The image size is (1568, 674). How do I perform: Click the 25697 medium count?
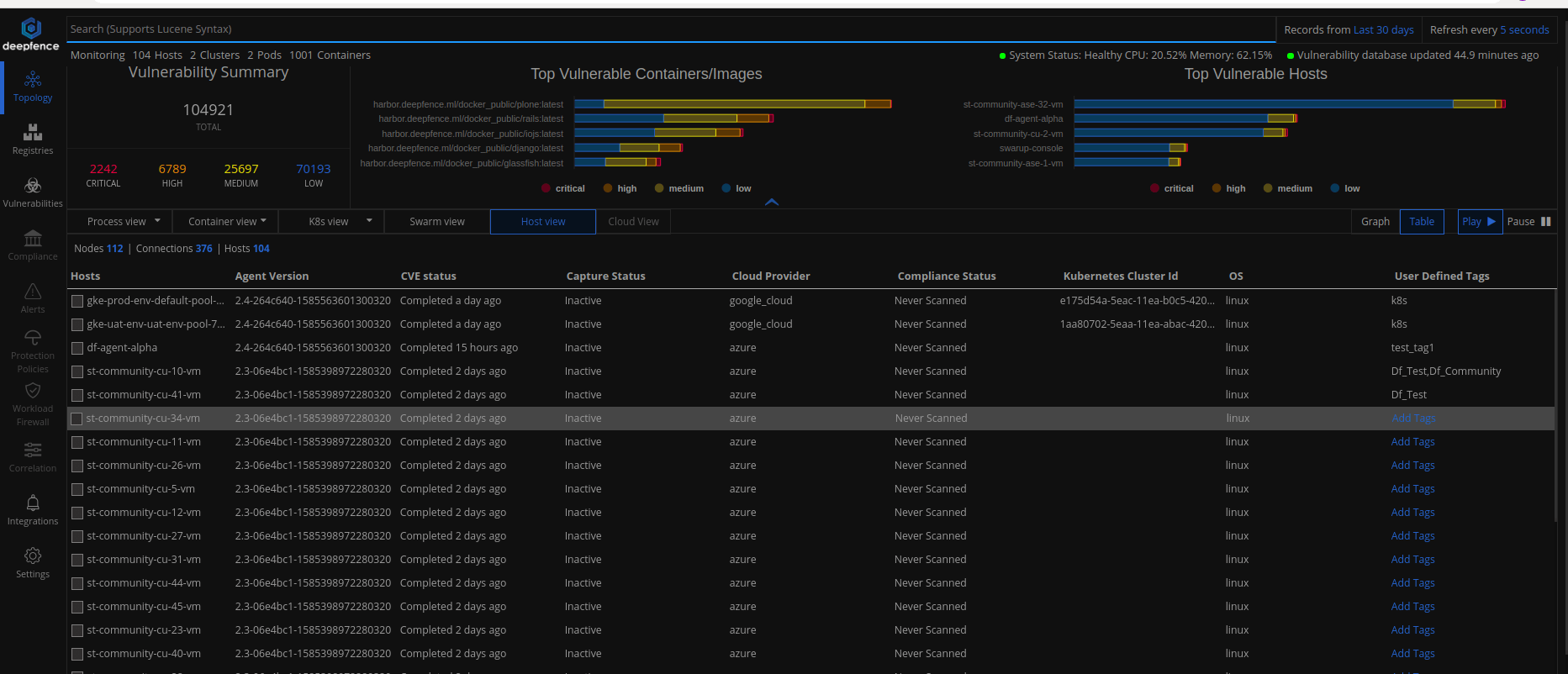click(241, 169)
